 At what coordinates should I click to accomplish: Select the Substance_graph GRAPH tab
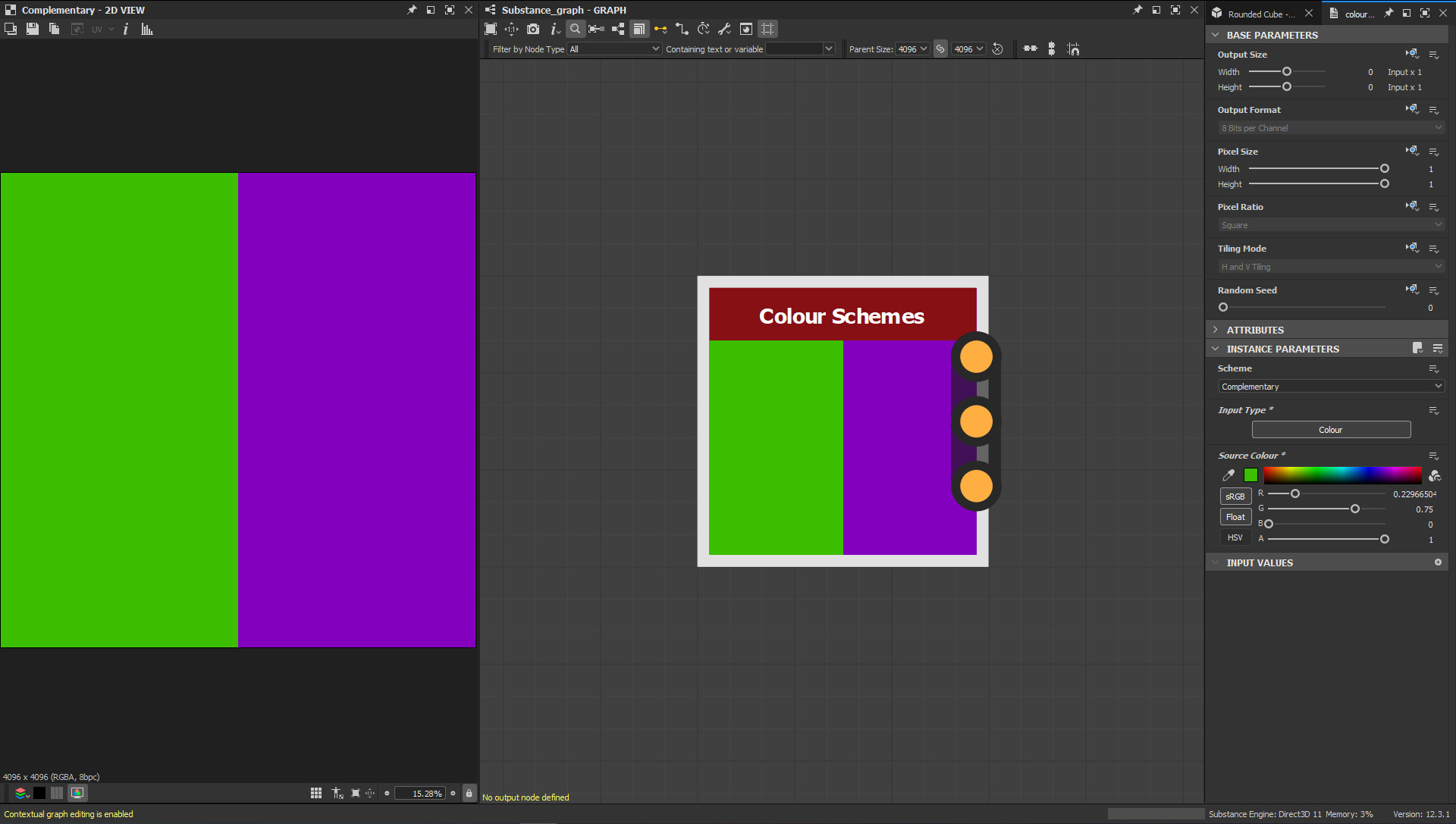coord(561,10)
